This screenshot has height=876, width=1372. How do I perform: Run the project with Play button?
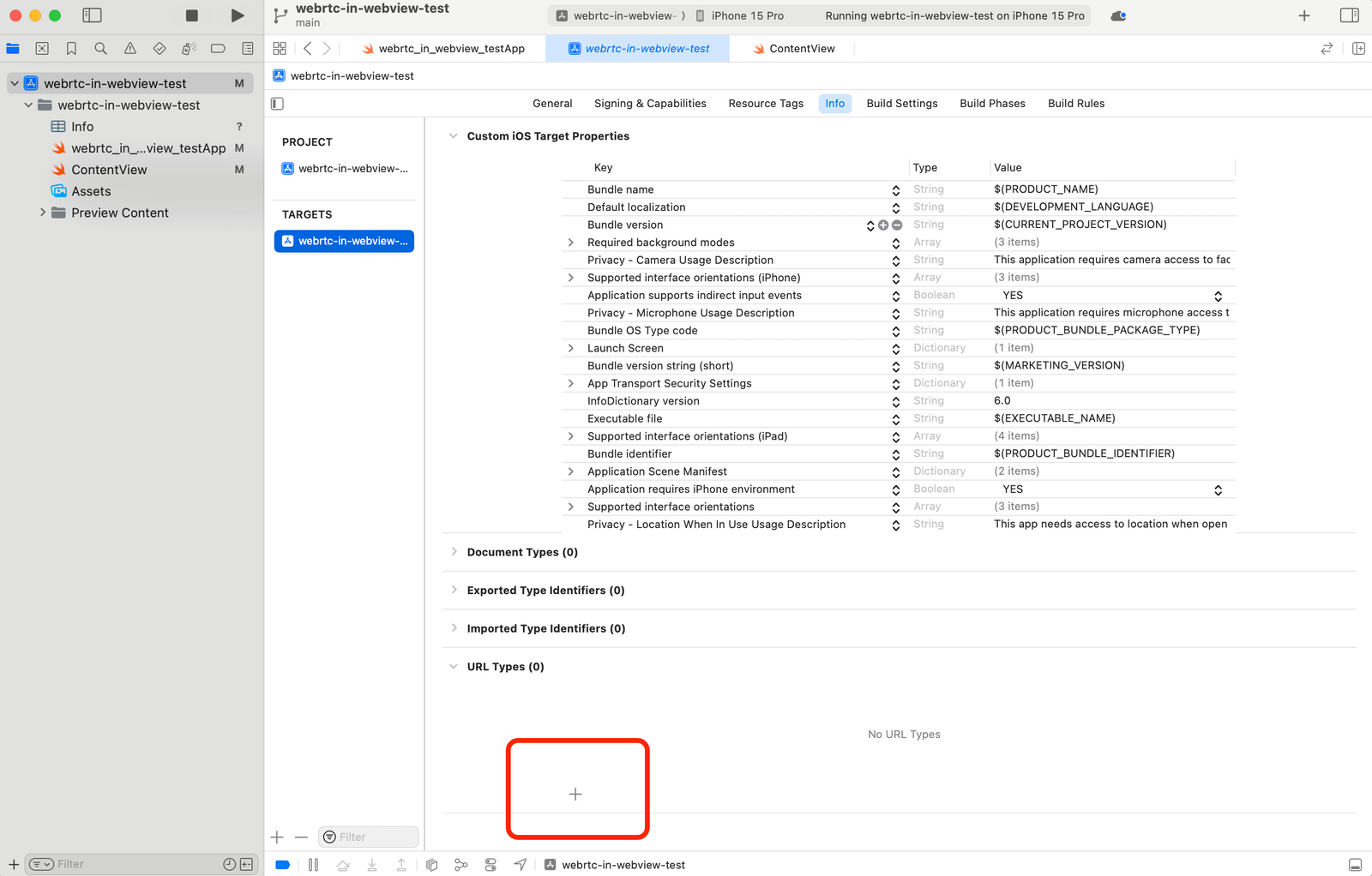tap(238, 15)
